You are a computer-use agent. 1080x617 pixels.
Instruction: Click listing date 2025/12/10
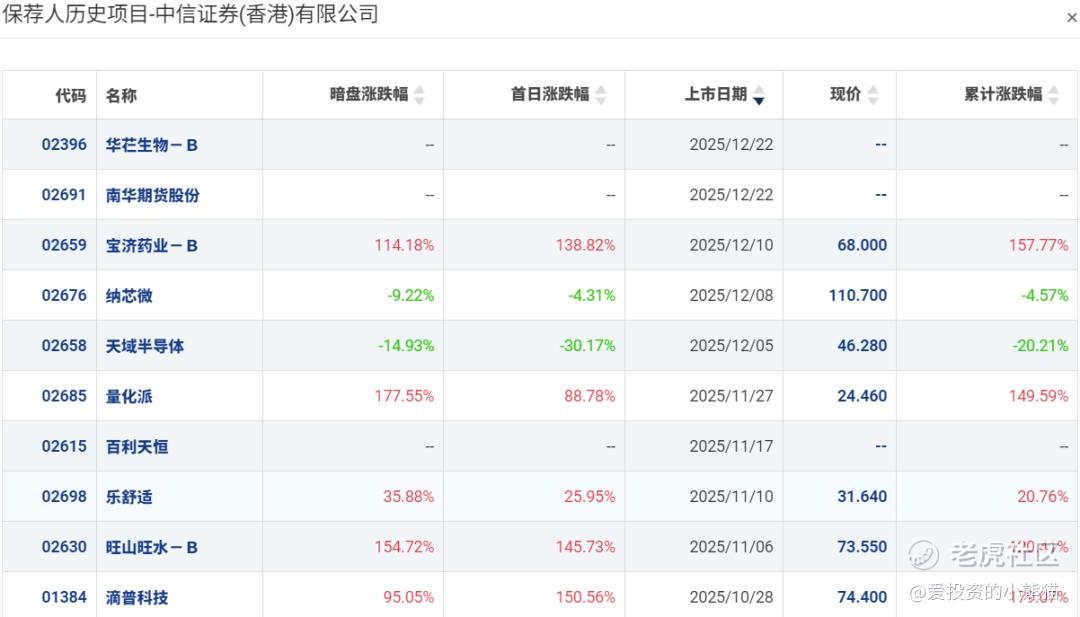click(x=731, y=245)
